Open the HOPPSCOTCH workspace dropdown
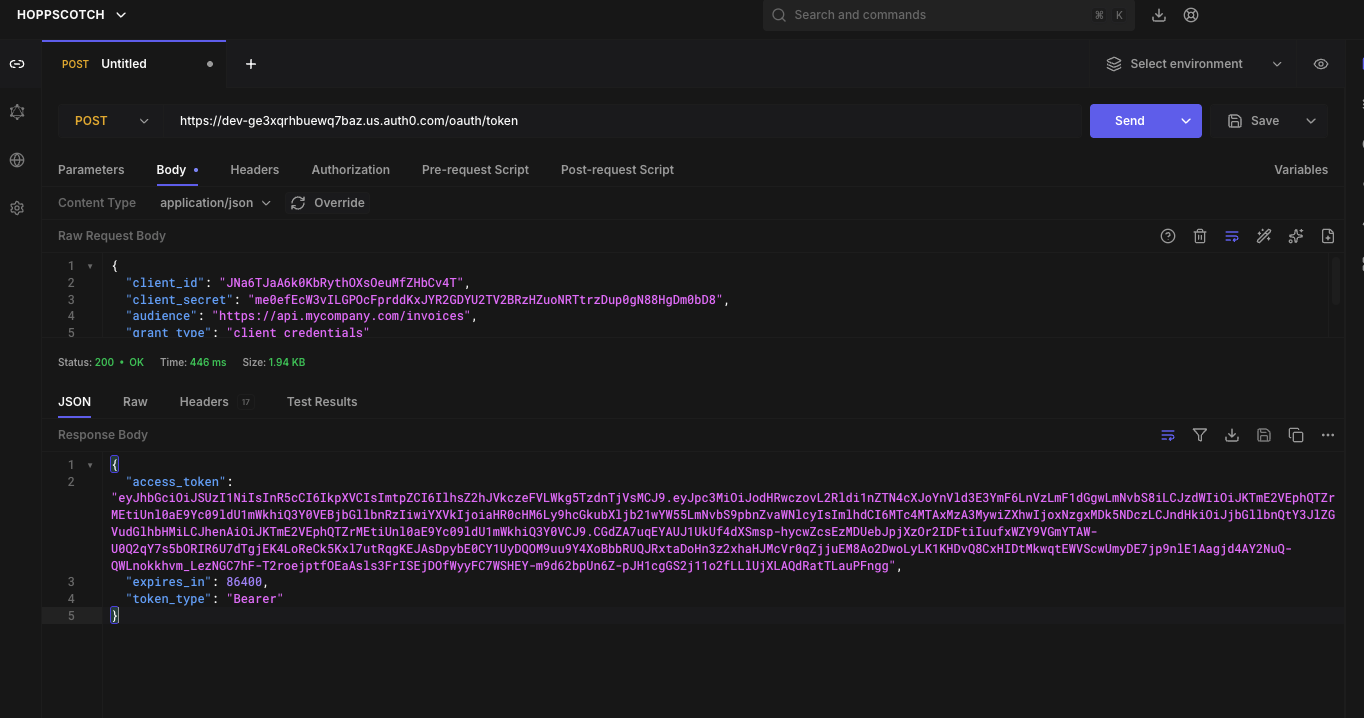The height and width of the screenshot is (718, 1364). click(x=72, y=15)
